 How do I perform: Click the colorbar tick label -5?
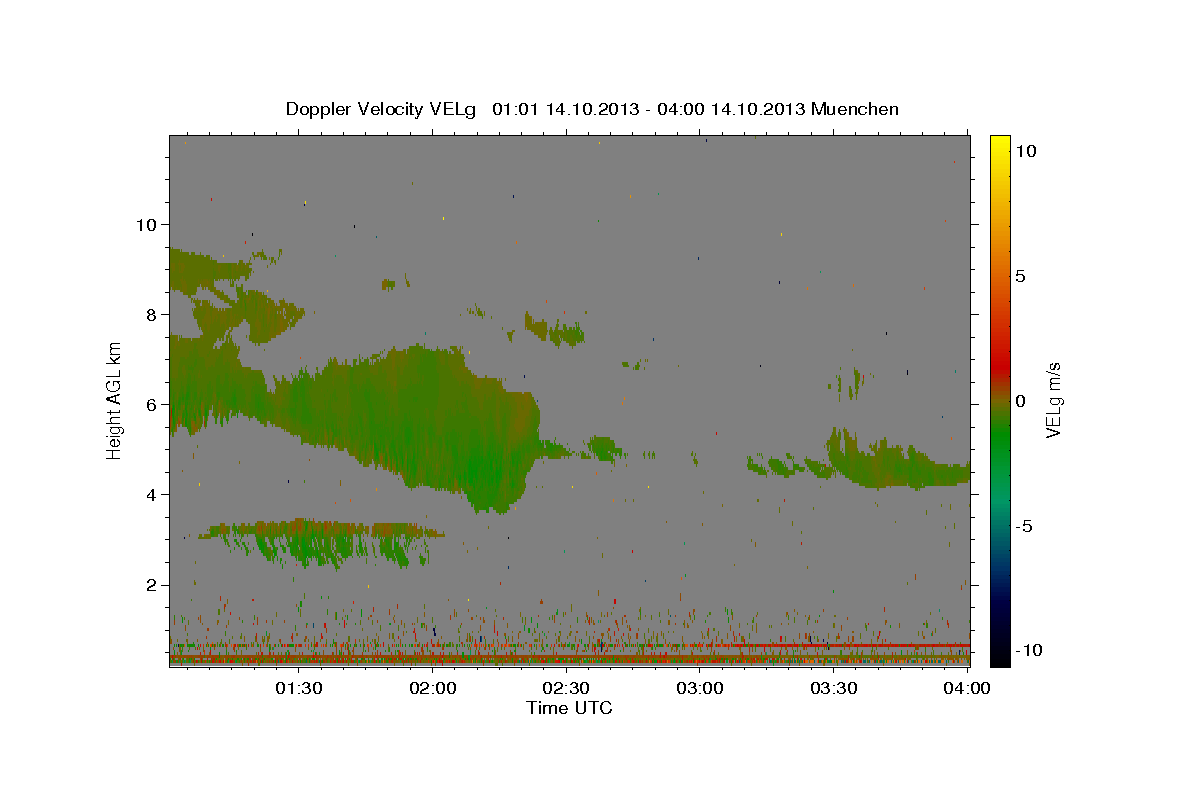click(1025, 525)
